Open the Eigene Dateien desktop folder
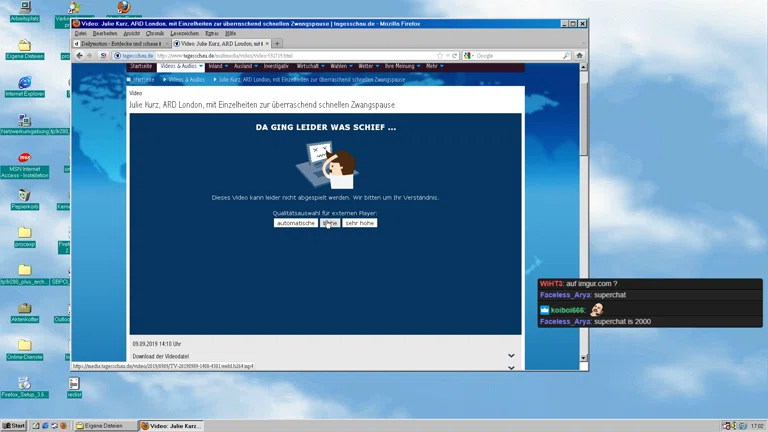 pos(24,49)
